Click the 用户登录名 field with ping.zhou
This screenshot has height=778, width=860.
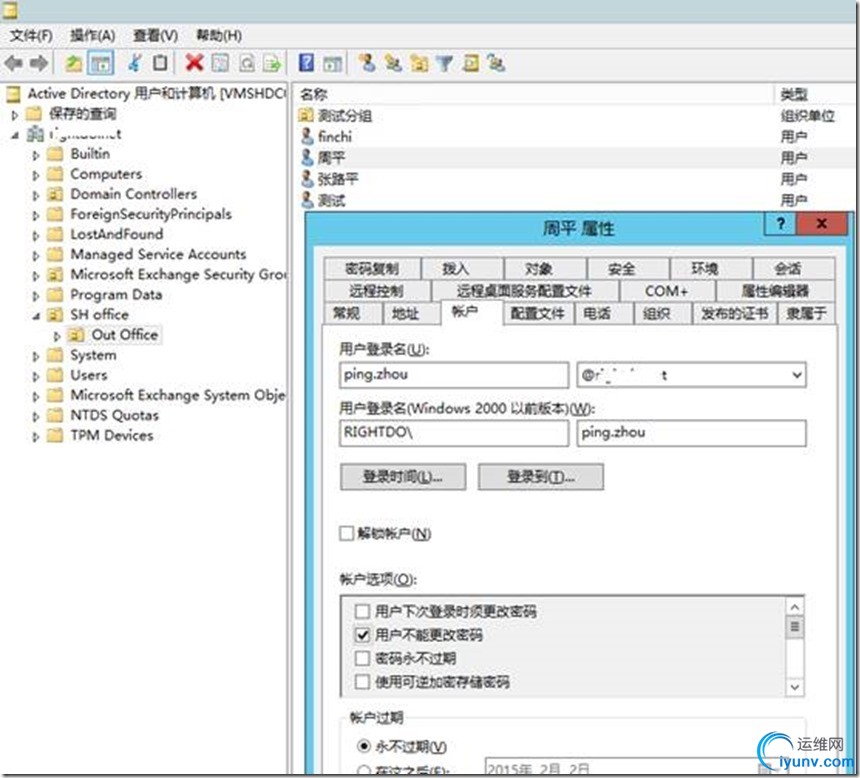(x=454, y=375)
